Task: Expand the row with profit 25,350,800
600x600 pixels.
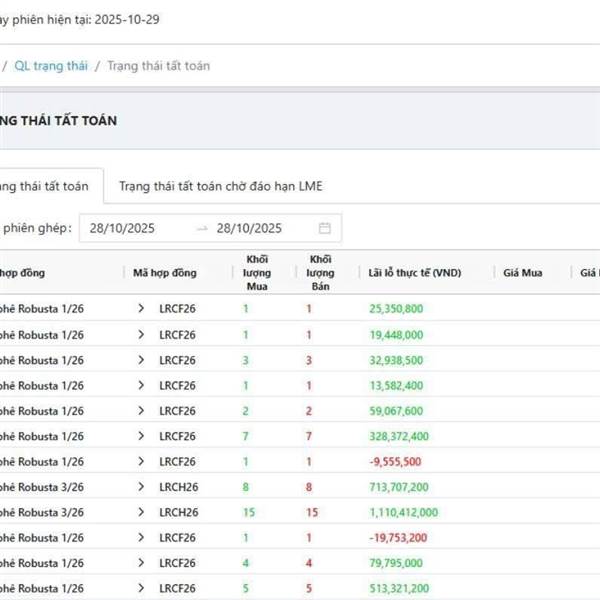Action: click(141, 309)
